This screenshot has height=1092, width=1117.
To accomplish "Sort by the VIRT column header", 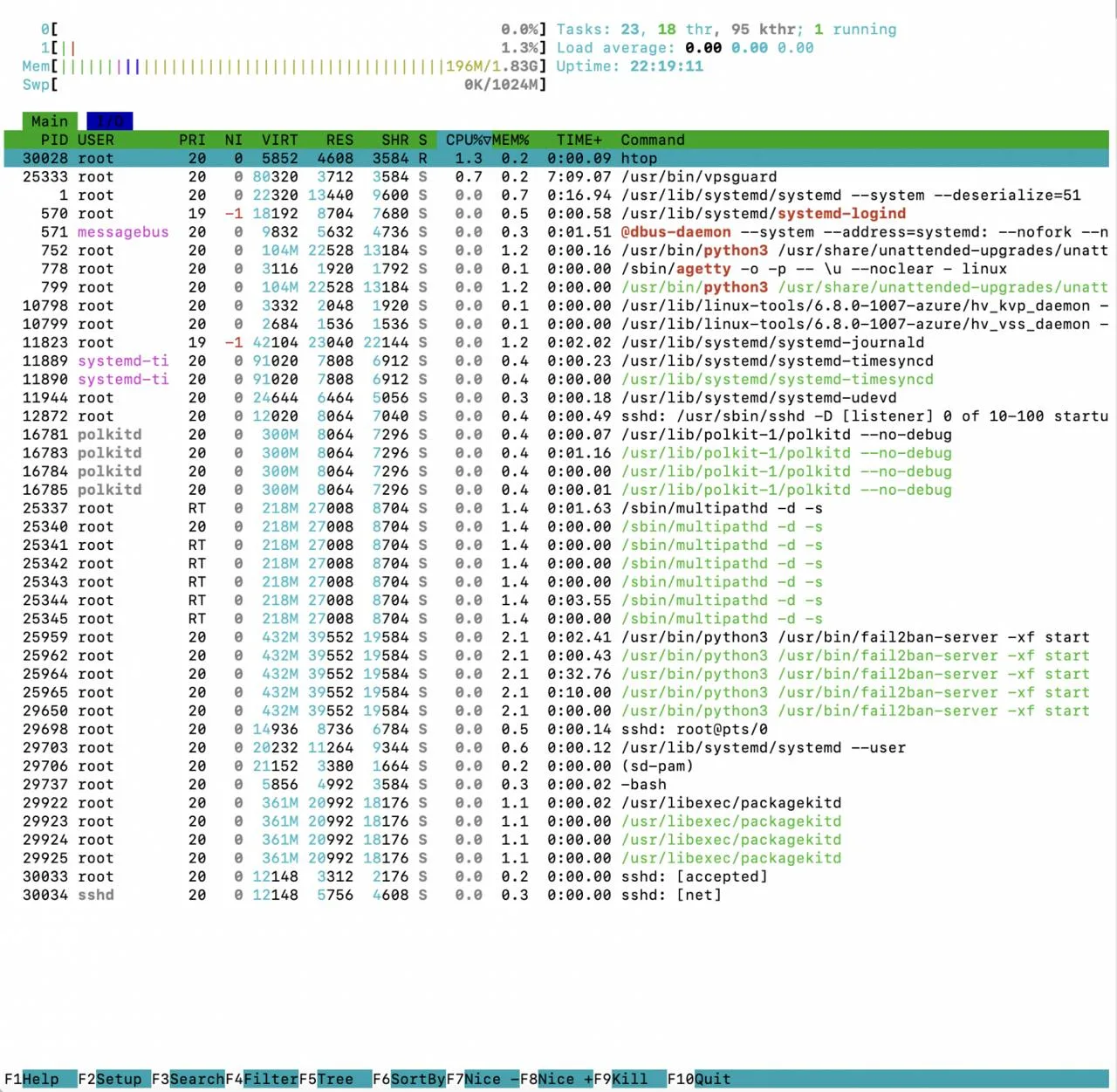I will pos(279,140).
